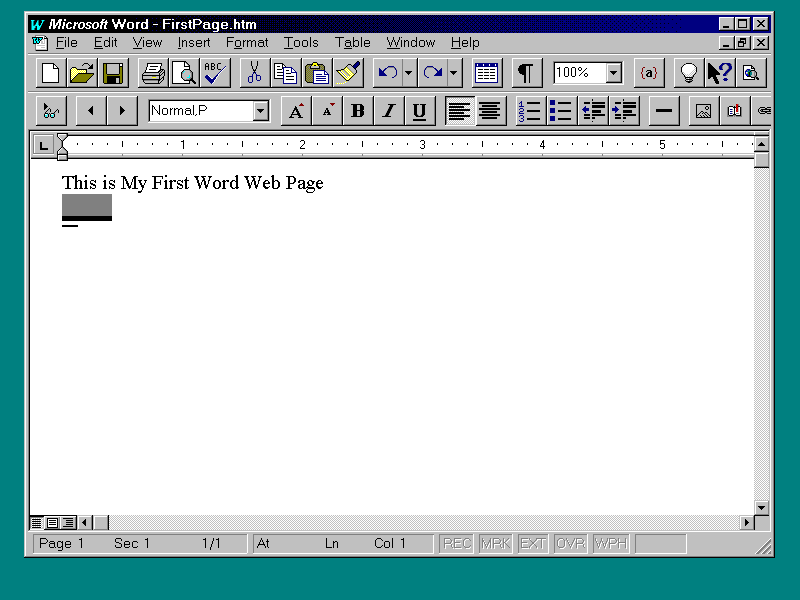
Task: Click the OVR indicator in the status bar
Action: coord(570,544)
